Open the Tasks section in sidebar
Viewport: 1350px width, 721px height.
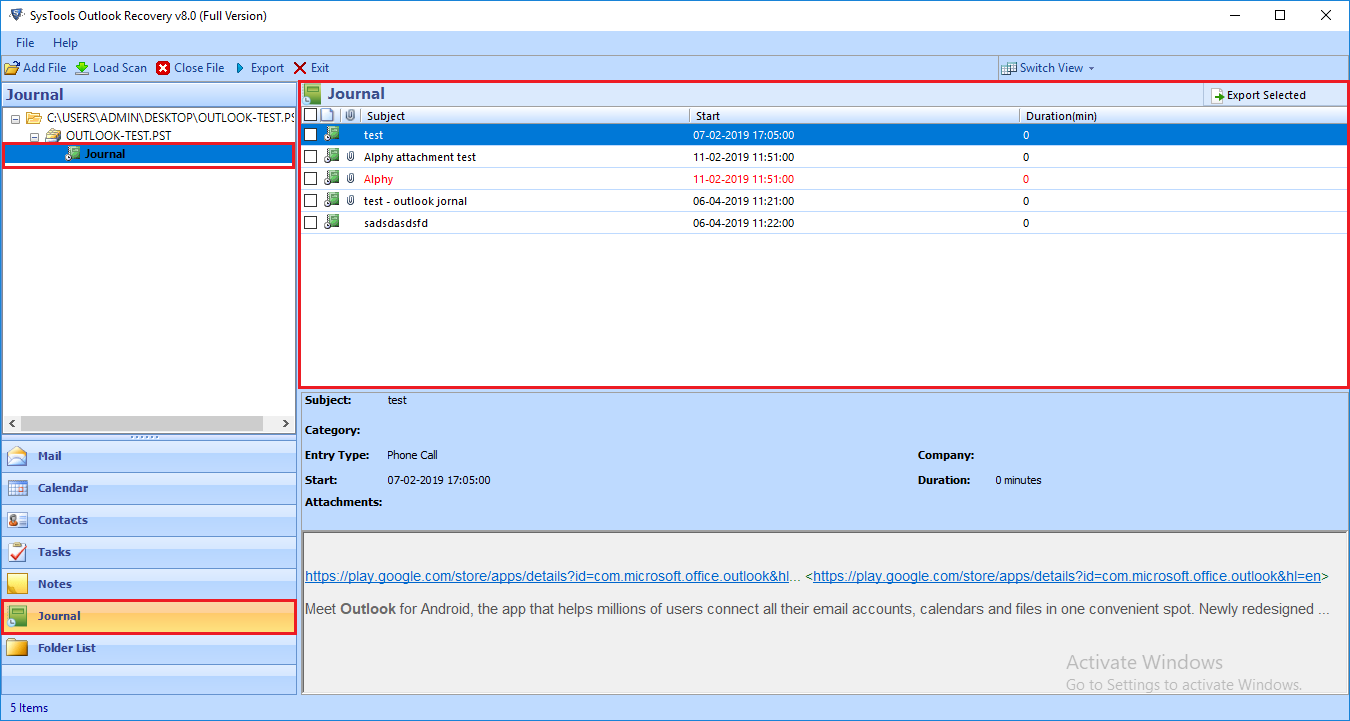tap(54, 552)
